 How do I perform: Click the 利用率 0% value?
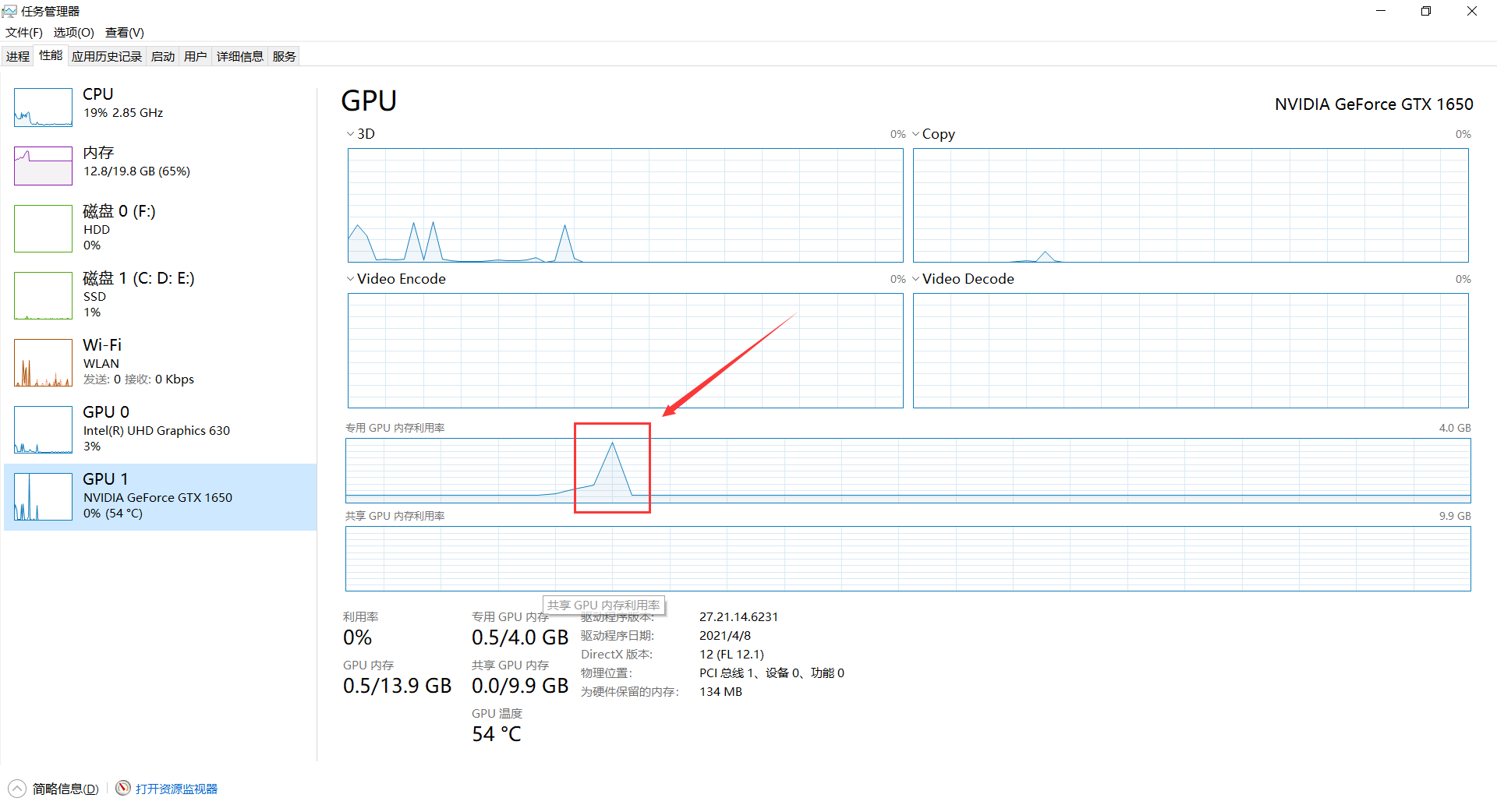(x=357, y=637)
